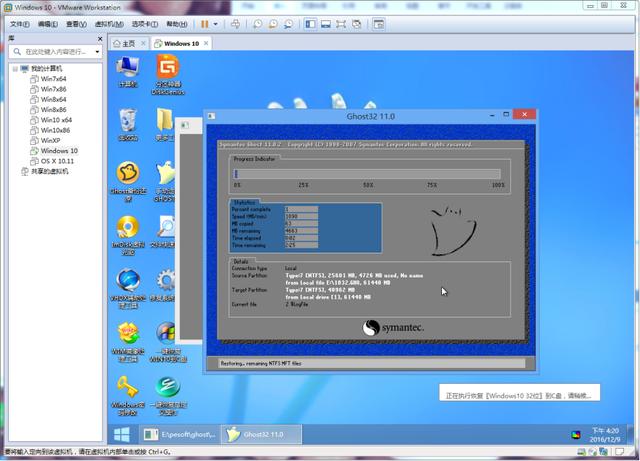Open the 虚拟机(M) menu
This screenshot has height=461, width=640.
pos(109,24)
